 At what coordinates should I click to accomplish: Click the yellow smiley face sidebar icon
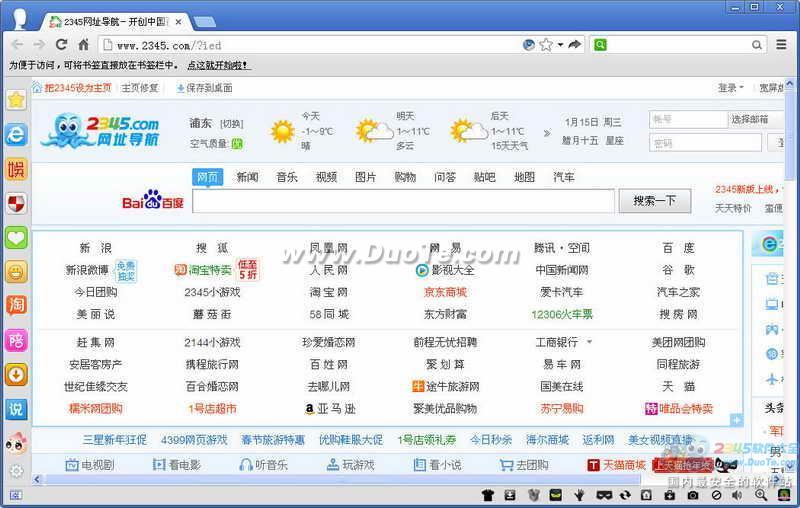click(16, 272)
